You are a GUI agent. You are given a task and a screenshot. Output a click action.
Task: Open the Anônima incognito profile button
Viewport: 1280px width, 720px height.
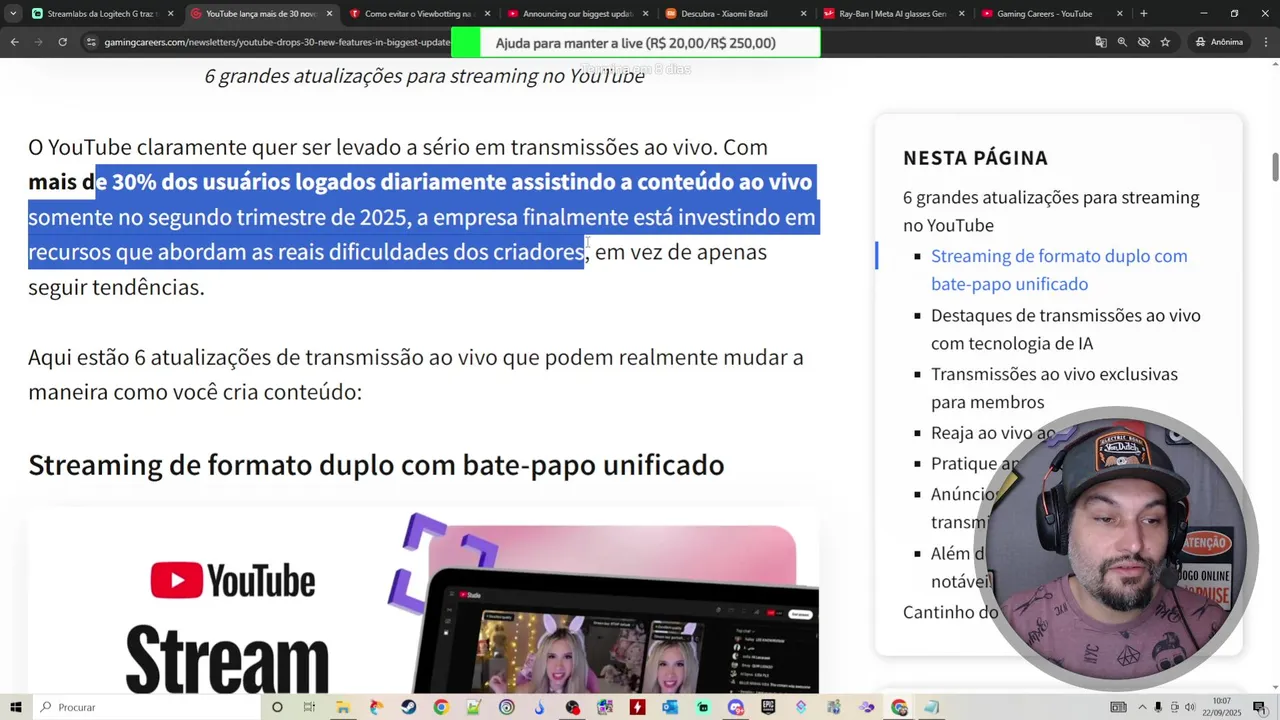click(x=1219, y=42)
